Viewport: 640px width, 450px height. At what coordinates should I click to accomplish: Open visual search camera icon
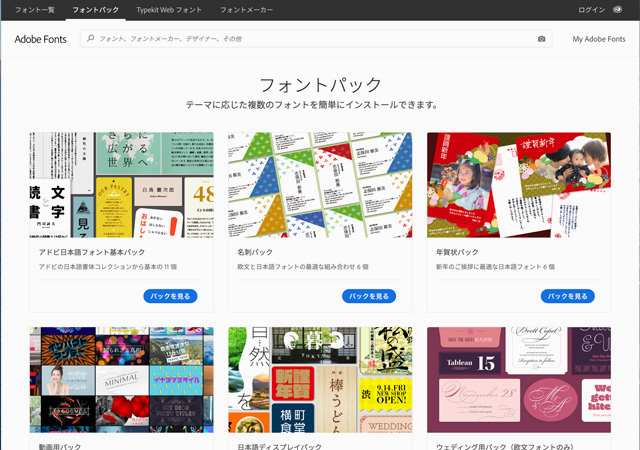point(541,39)
